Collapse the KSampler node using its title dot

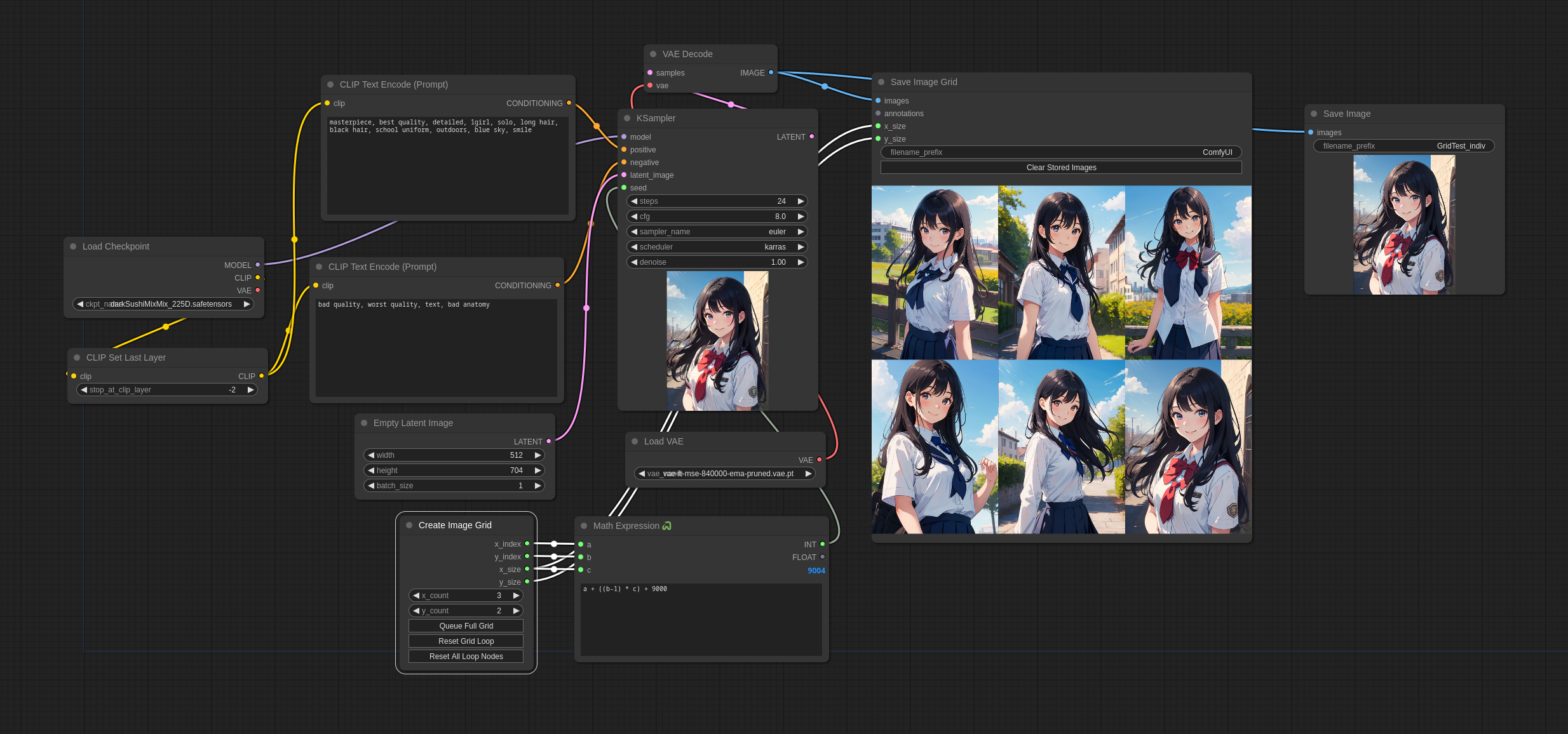[627, 118]
